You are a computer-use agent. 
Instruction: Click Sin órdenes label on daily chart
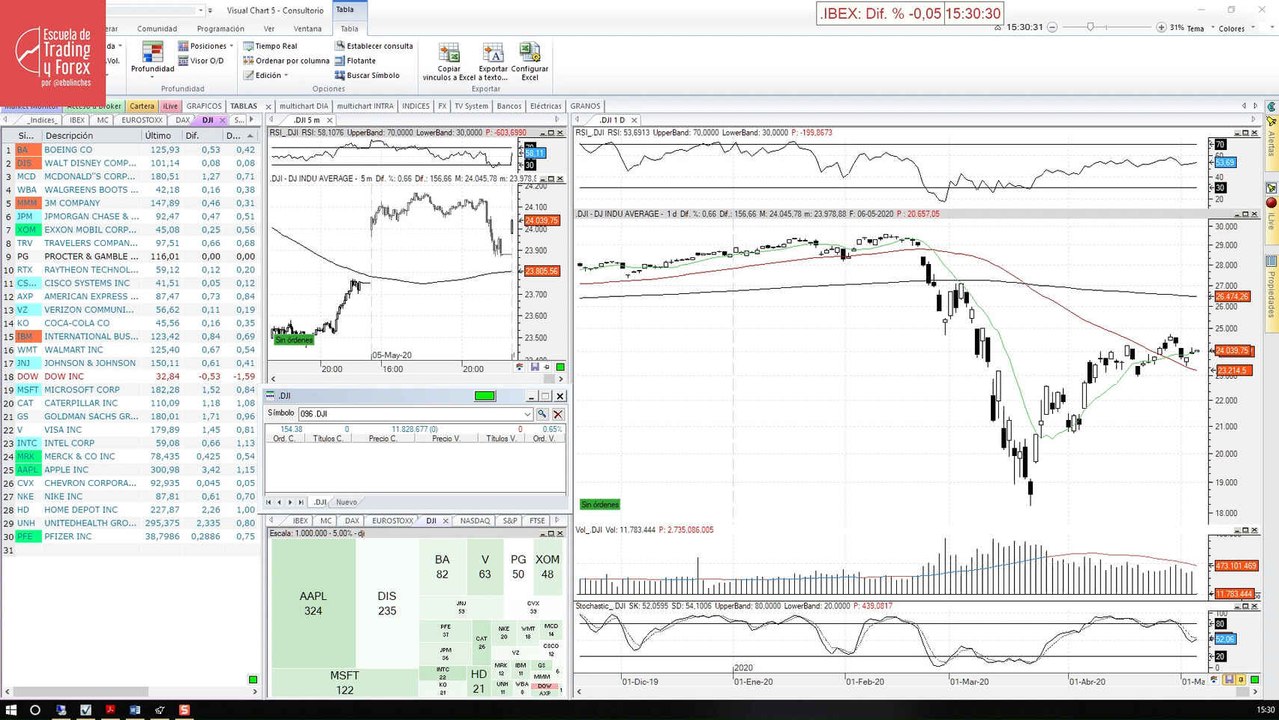coord(600,504)
